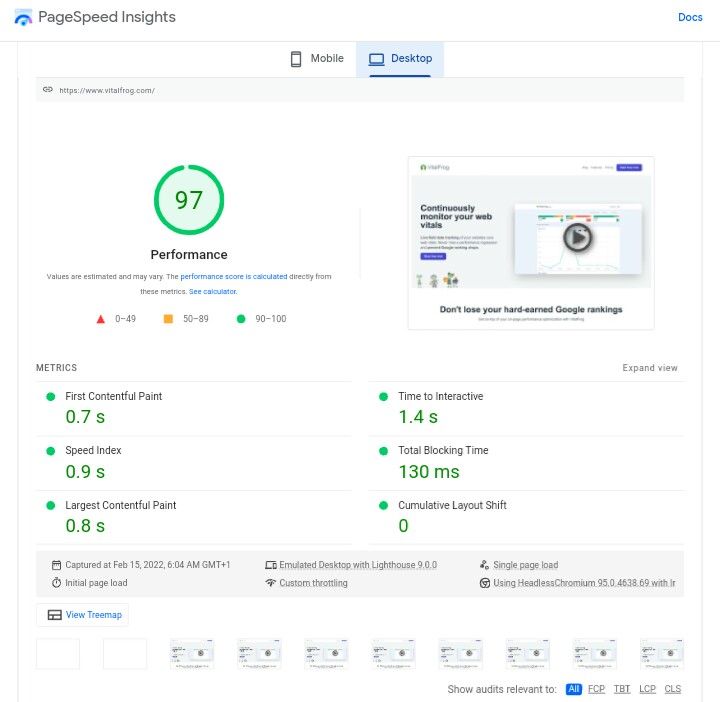Click the orange square 50–89 legend icon
This screenshot has height=702, width=720.
(169, 319)
